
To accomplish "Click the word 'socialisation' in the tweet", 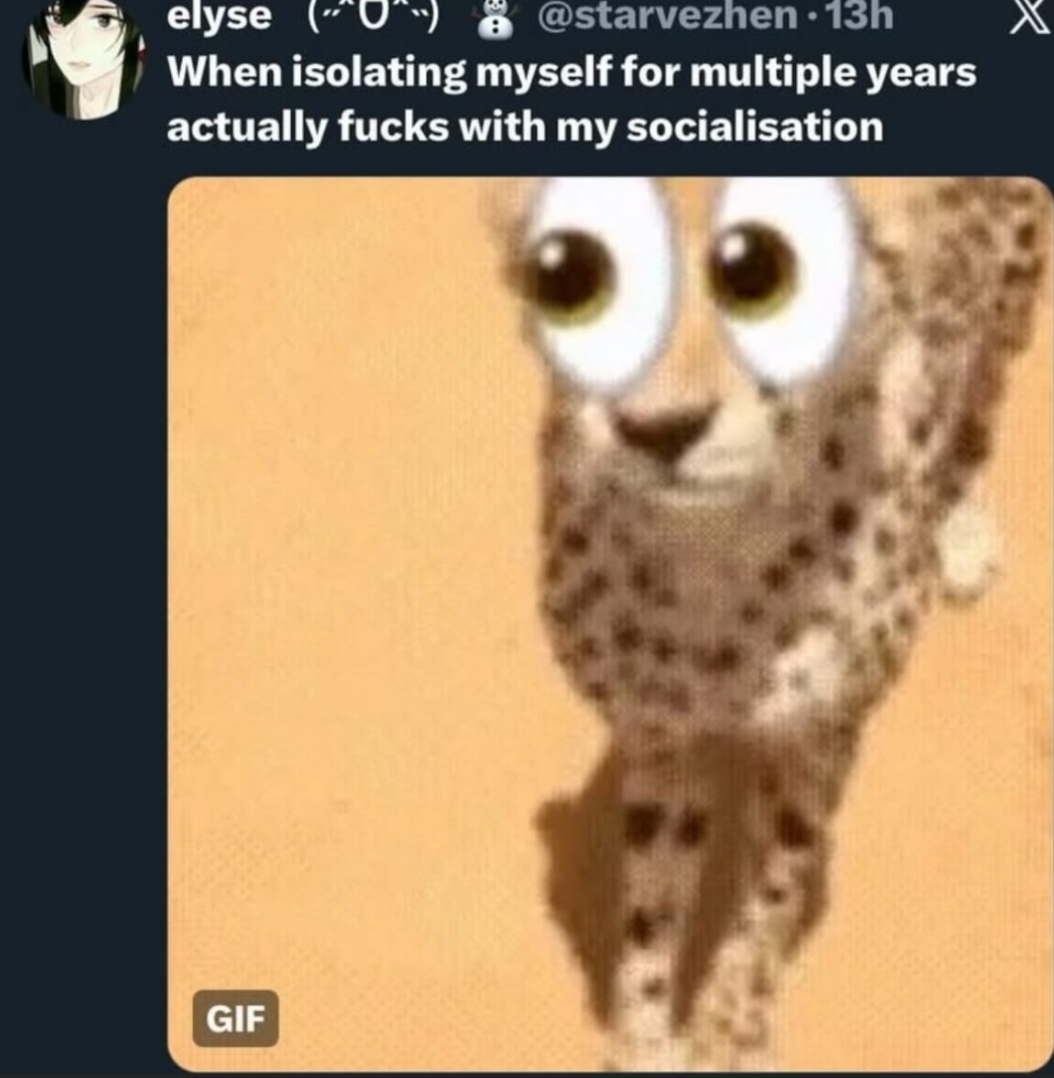I will point(755,127).
